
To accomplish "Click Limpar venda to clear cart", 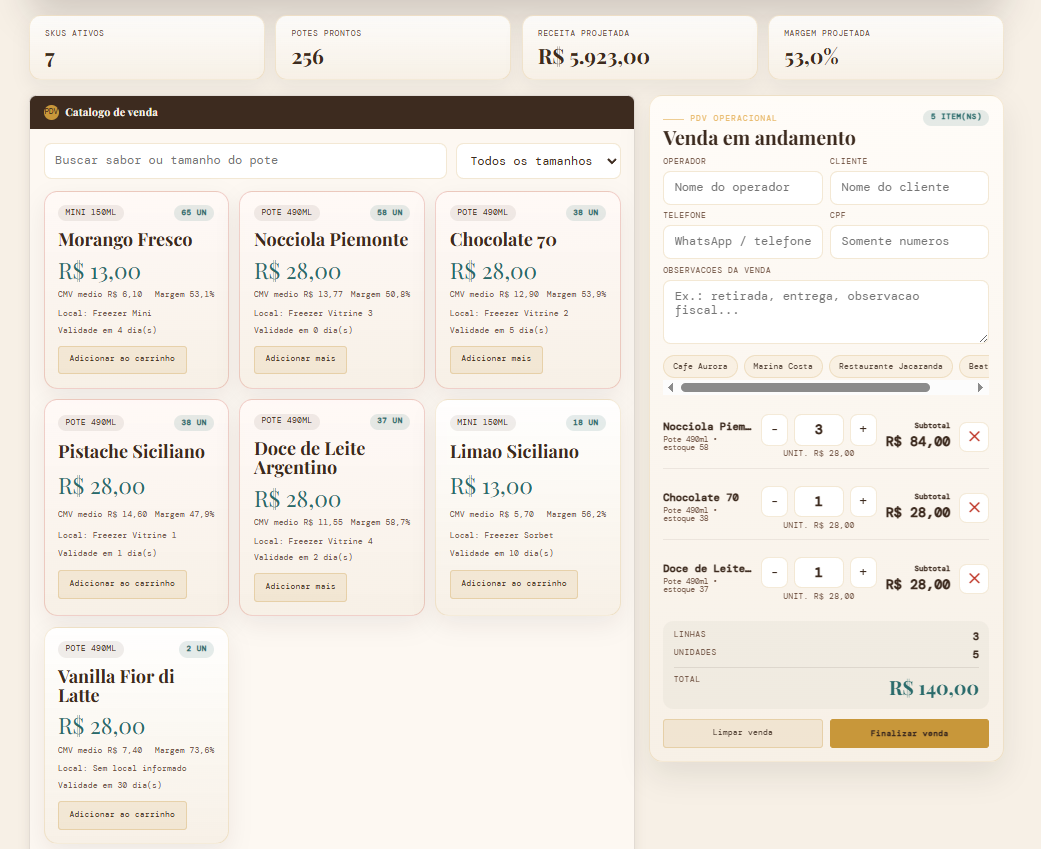I will [x=742, y=733].
